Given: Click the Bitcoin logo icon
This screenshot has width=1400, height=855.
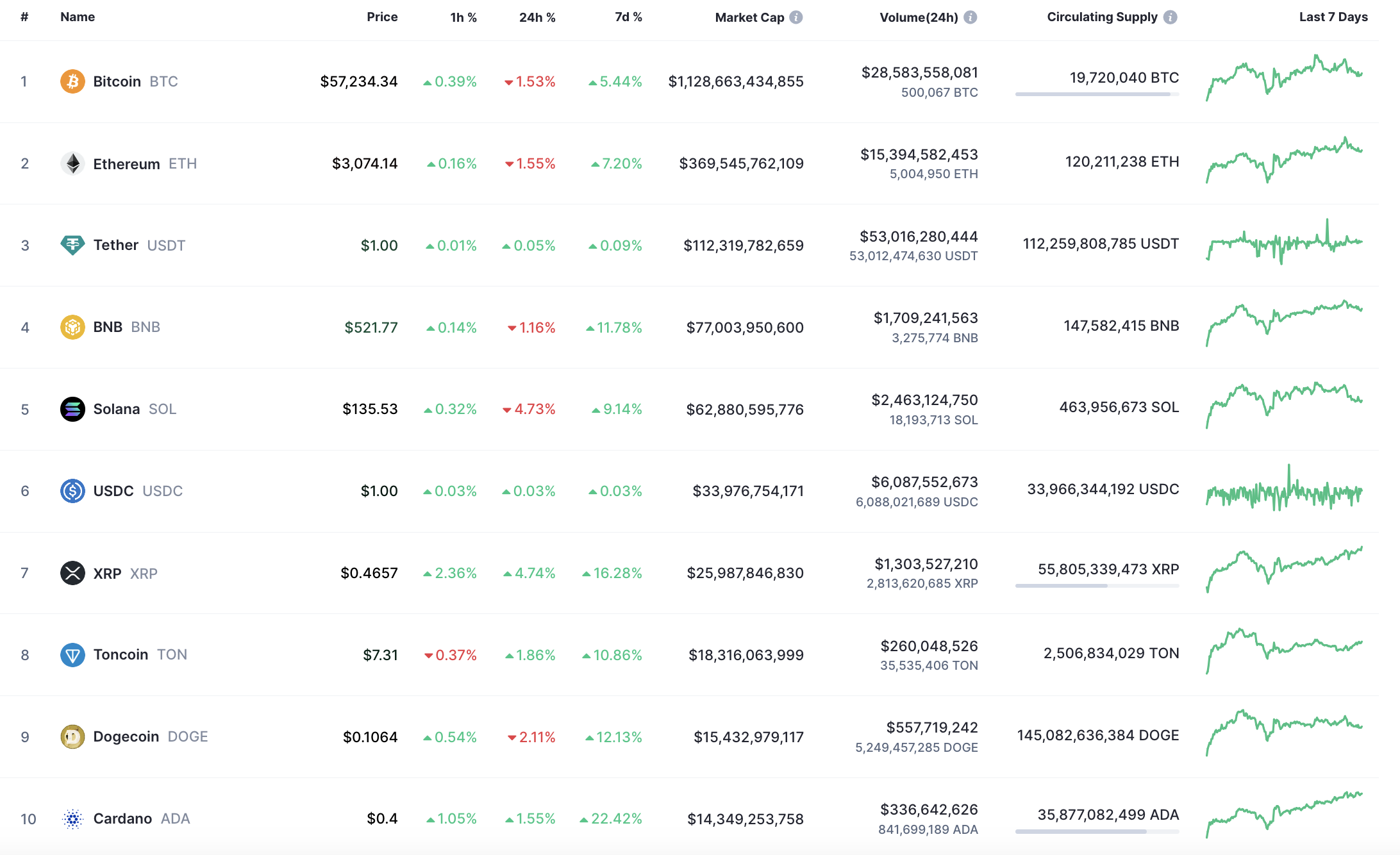Looking at the screenshot, I should [x=72, y=81].
